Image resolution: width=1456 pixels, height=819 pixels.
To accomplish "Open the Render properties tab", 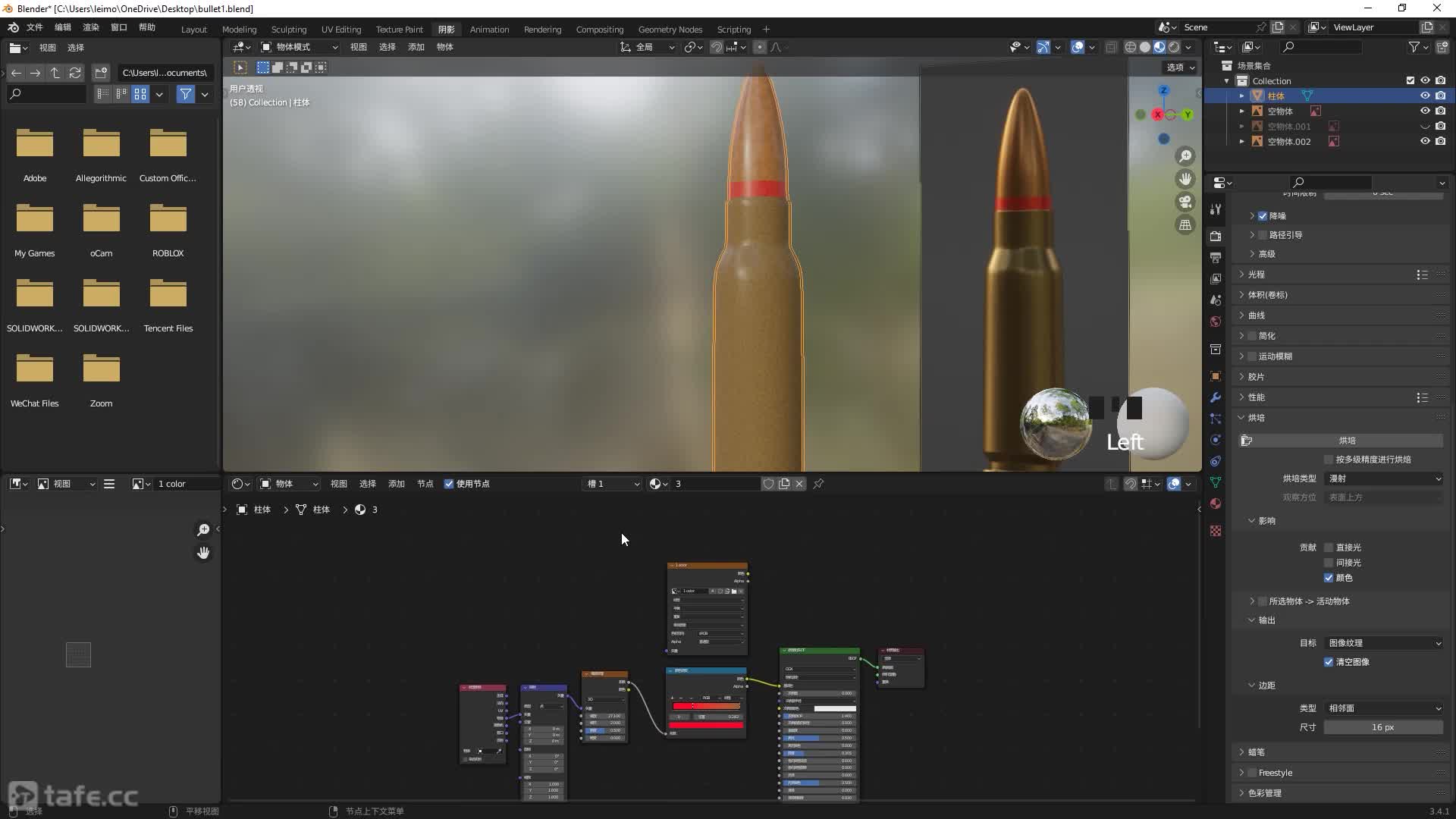I will 1216,236.
